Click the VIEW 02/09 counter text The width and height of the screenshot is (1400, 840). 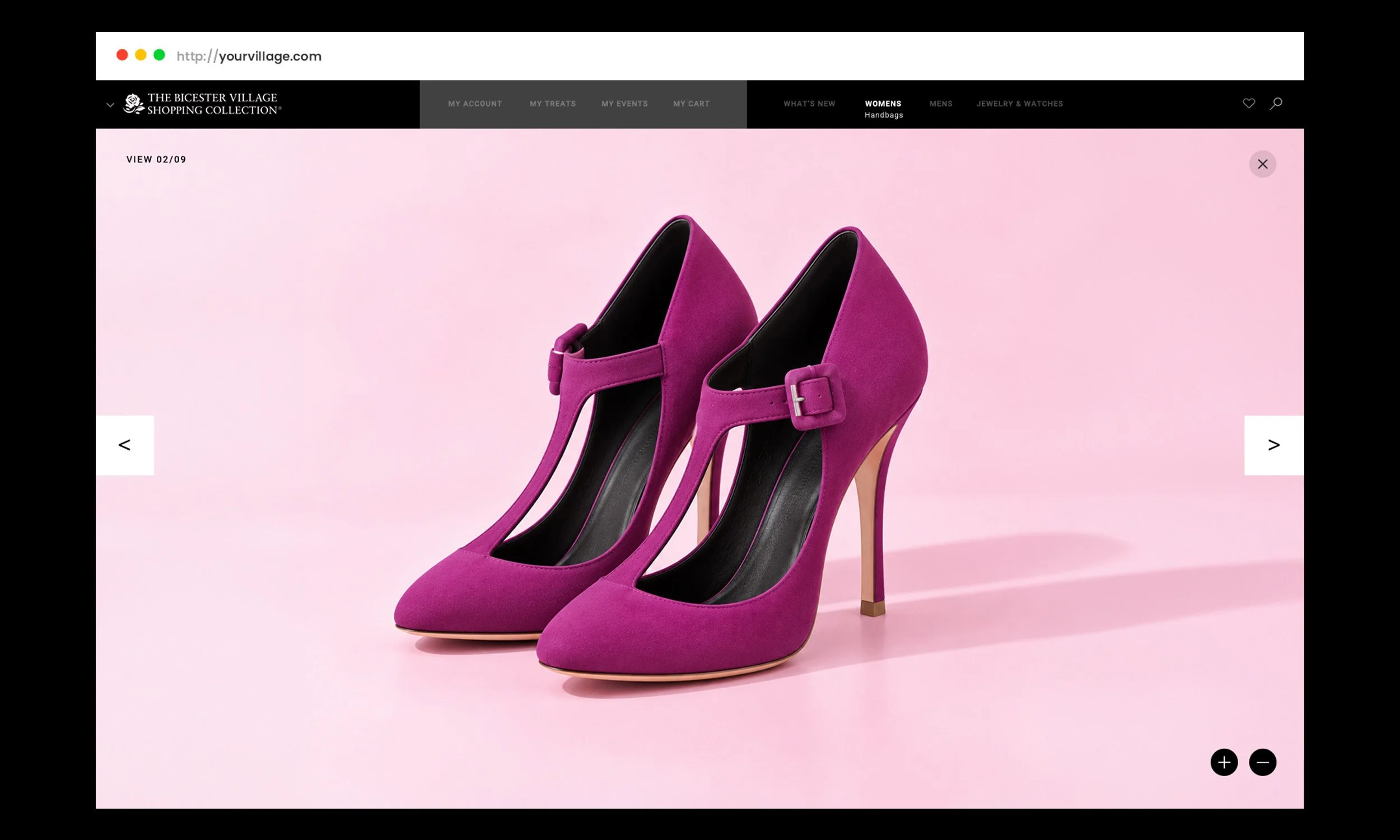click(156, 160)
